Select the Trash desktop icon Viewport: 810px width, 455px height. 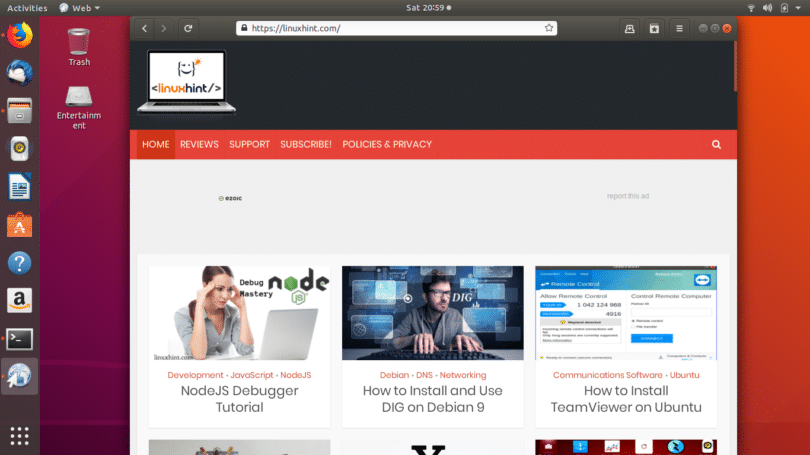[79, 47]
